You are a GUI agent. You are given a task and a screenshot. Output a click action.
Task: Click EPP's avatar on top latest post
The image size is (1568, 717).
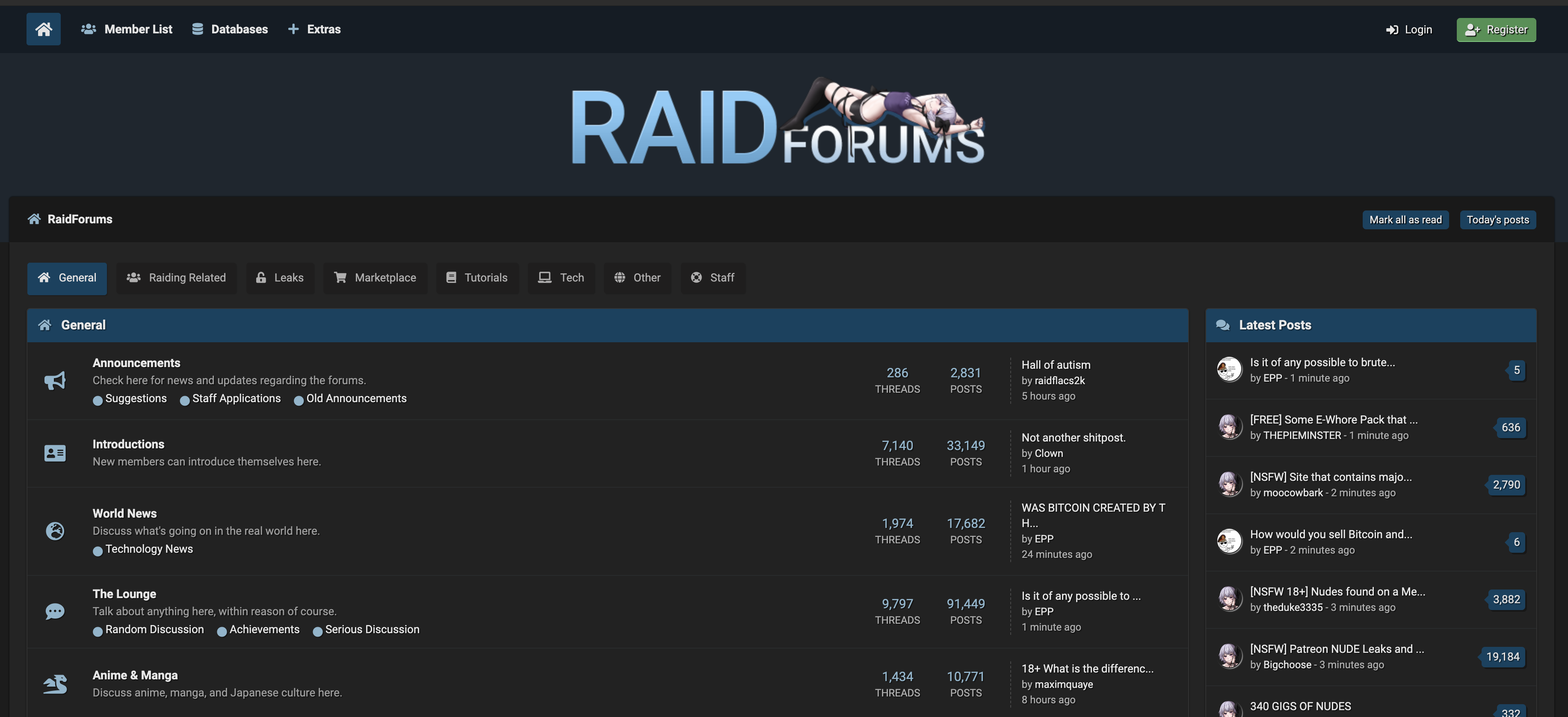point(1229,370)
